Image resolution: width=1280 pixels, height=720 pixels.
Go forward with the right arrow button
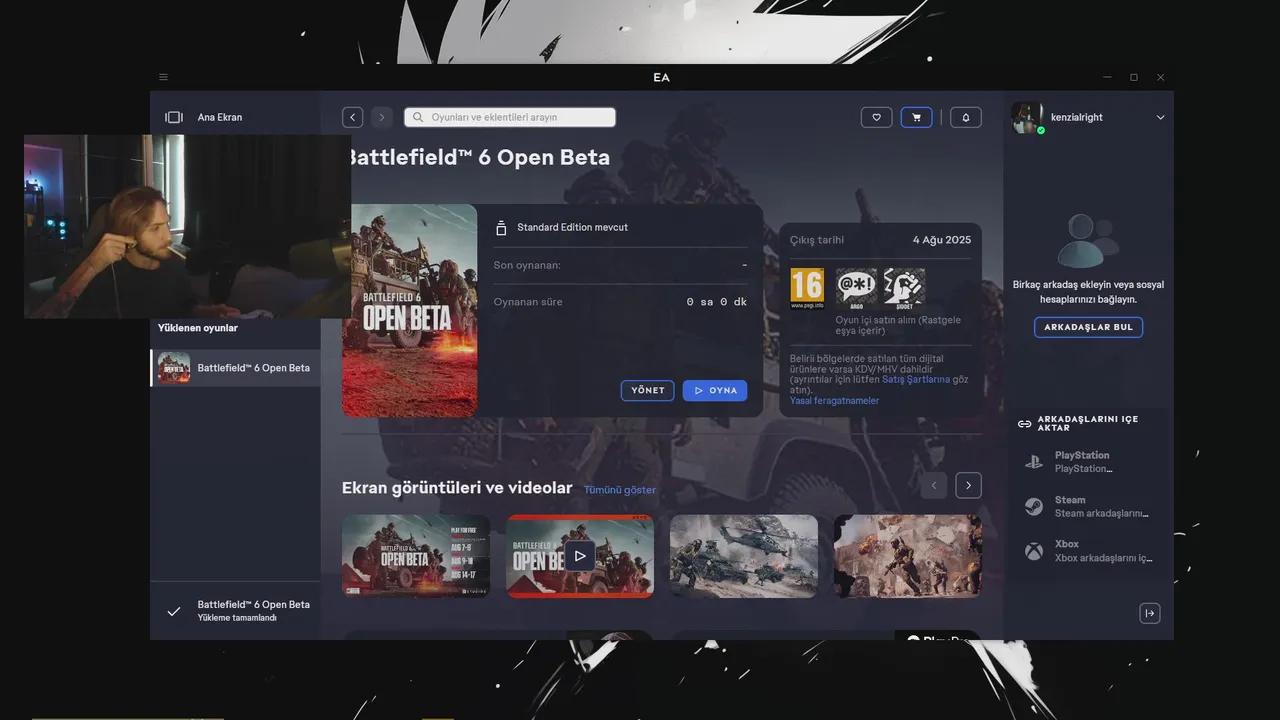(381, 117)
